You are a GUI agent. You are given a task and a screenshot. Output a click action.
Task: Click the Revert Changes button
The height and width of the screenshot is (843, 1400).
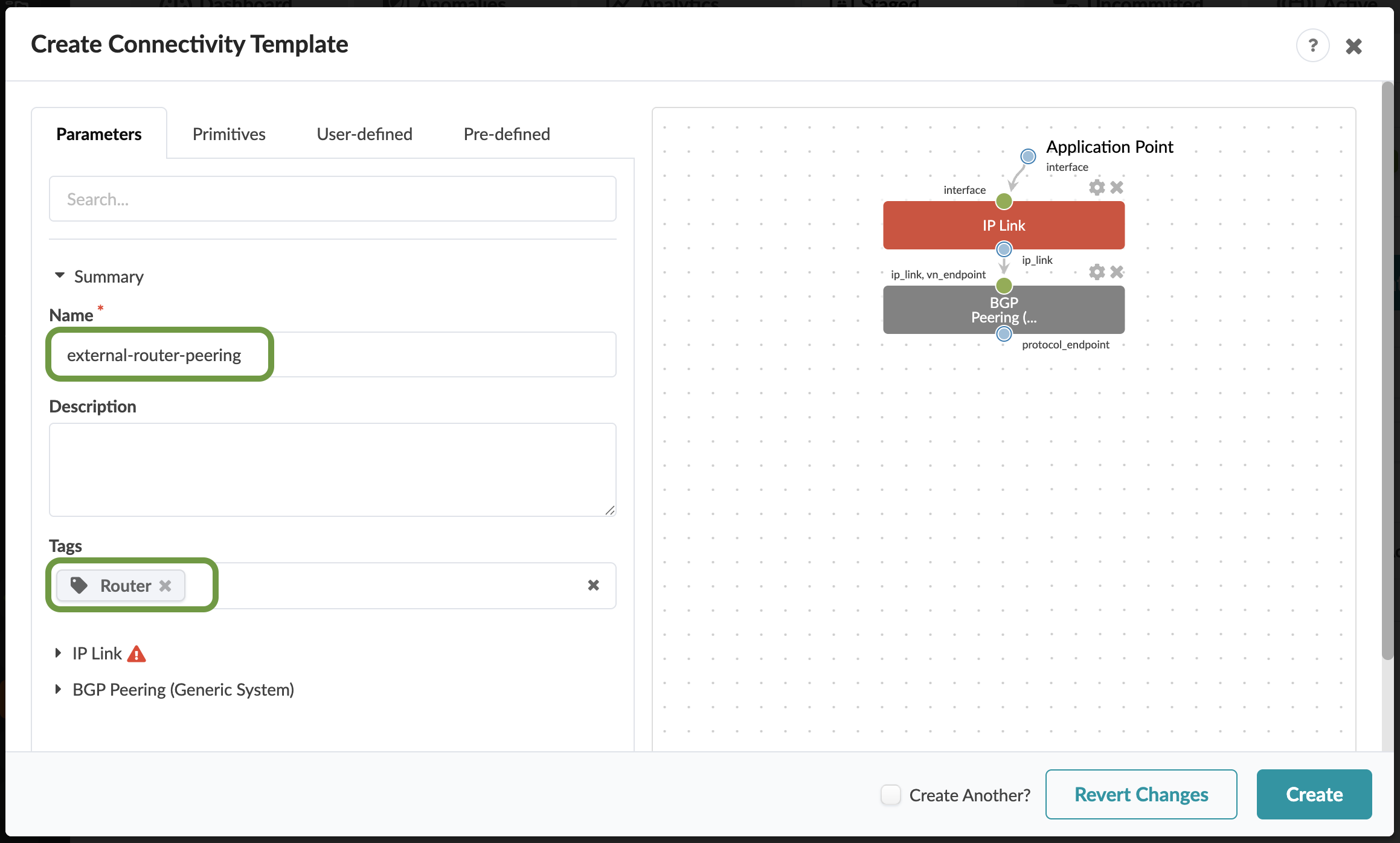point(1141,794)
